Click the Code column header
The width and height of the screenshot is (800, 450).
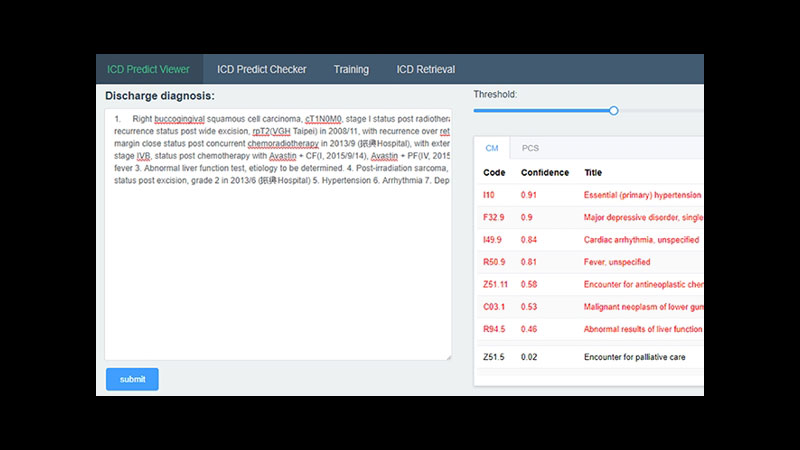point(494,173)
